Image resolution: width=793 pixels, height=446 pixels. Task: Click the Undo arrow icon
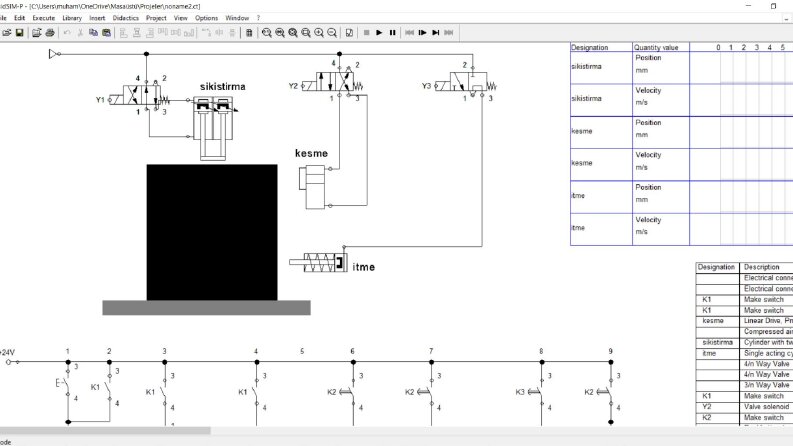pyautogui.click(x=67, y=32)
